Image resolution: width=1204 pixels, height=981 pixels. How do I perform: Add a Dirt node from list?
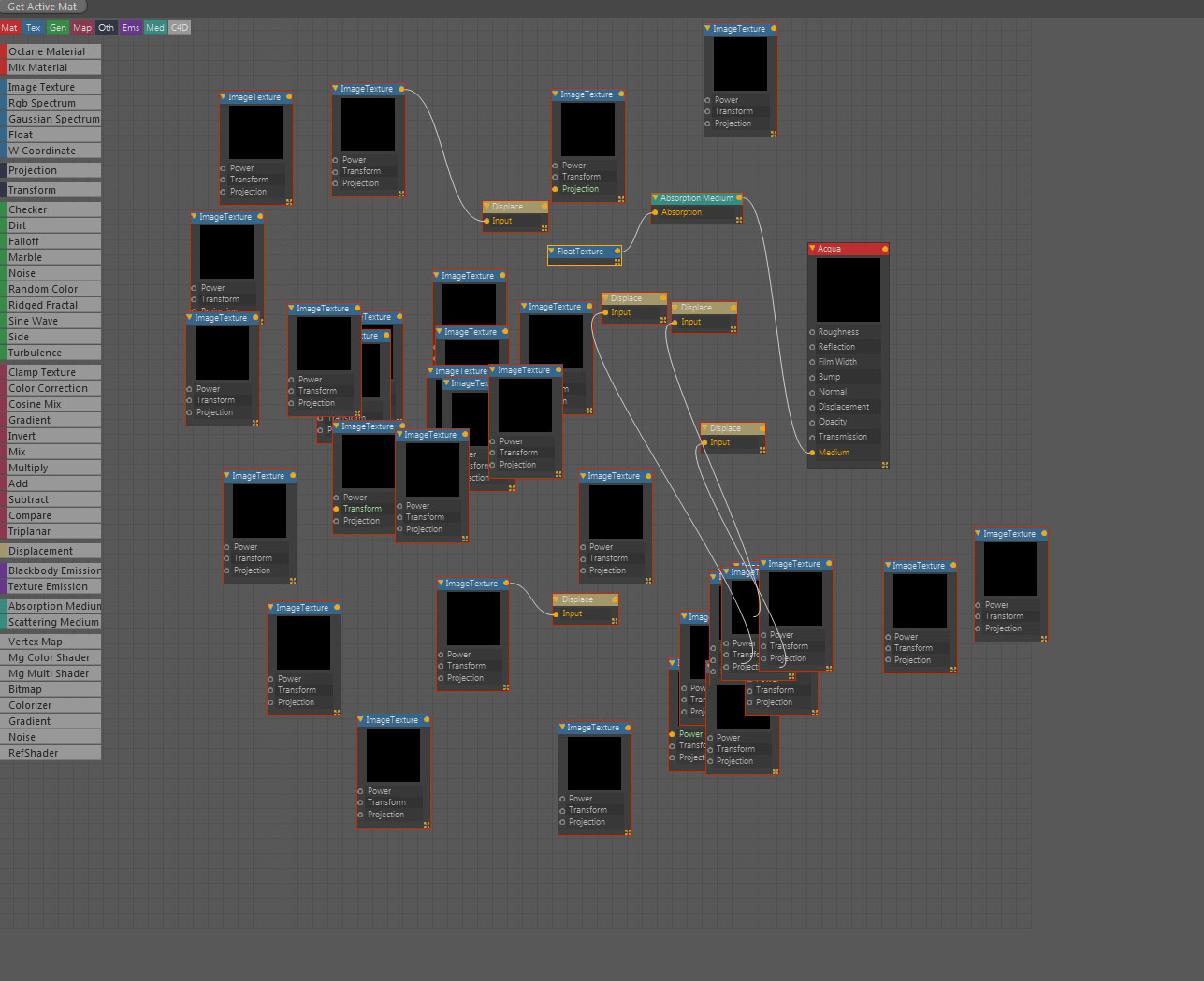[x=51, y=225]
